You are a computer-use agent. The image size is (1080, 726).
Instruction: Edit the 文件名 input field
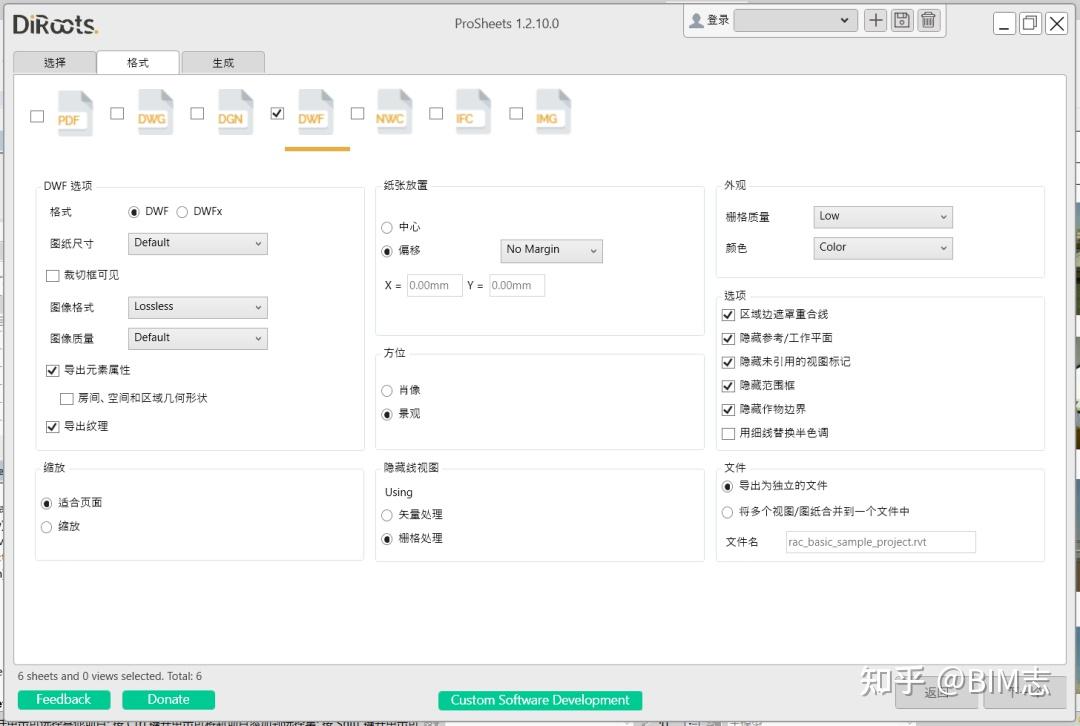880,541
